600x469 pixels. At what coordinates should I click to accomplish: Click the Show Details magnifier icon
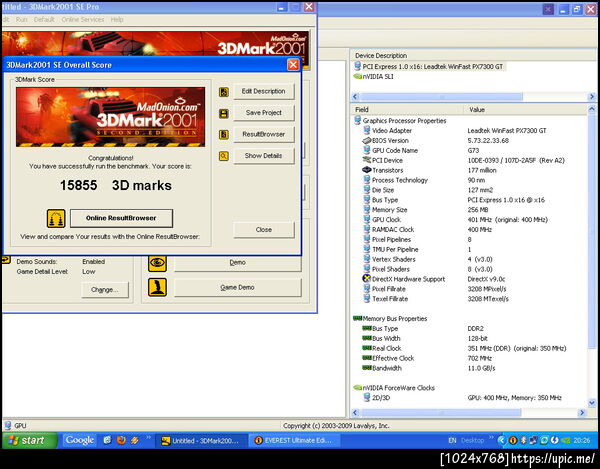[223, 156]
